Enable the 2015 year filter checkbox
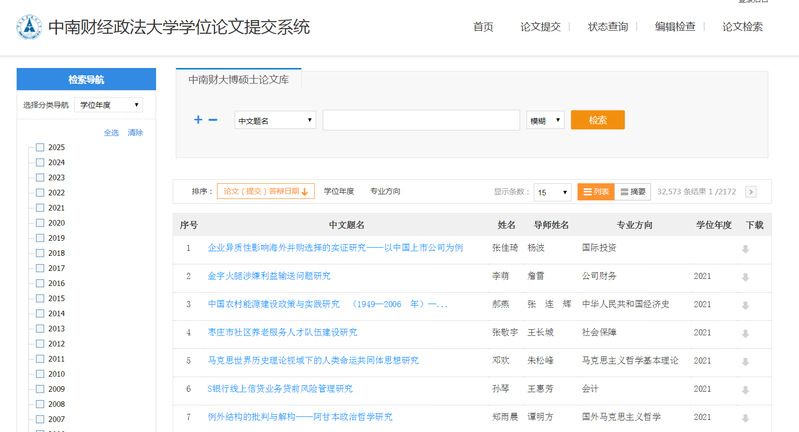The image size is (799, 432). click(40, 298)
